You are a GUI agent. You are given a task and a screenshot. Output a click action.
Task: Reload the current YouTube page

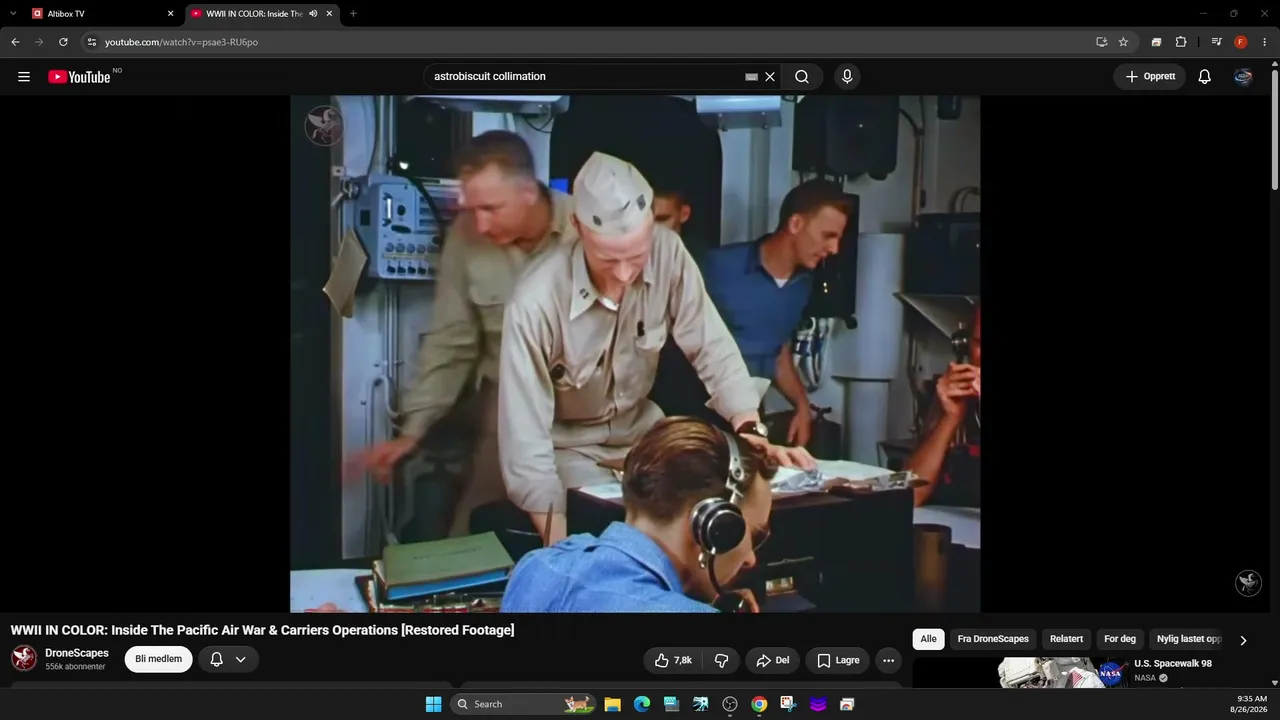pos(63,42)
